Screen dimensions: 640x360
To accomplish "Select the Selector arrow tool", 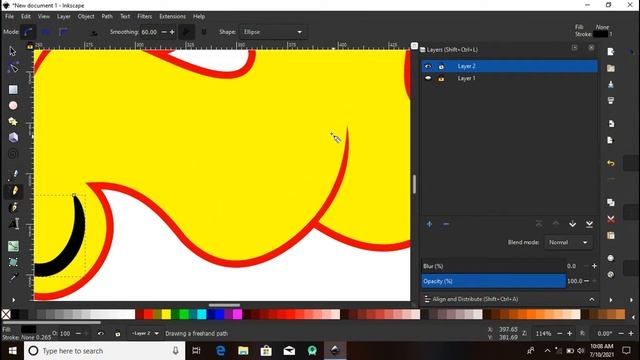I will click(13, 51).
